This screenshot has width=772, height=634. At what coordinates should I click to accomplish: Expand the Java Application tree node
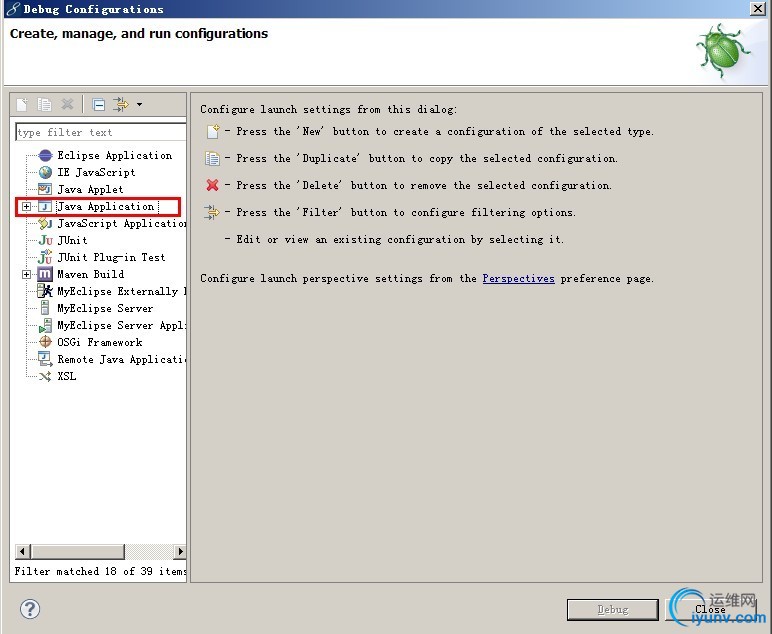coord(27,206)
